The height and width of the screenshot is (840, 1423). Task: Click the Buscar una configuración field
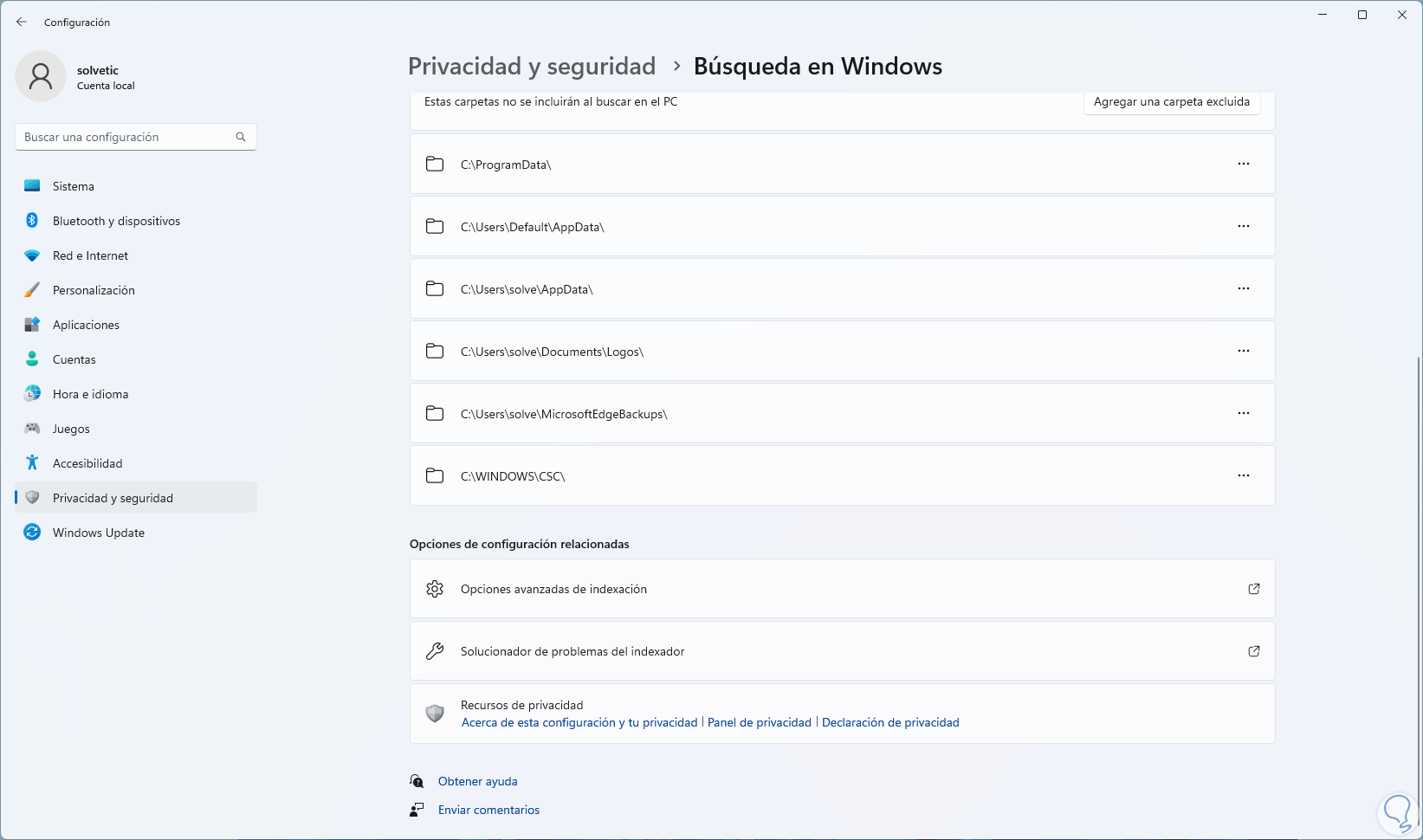click(126, 137)
